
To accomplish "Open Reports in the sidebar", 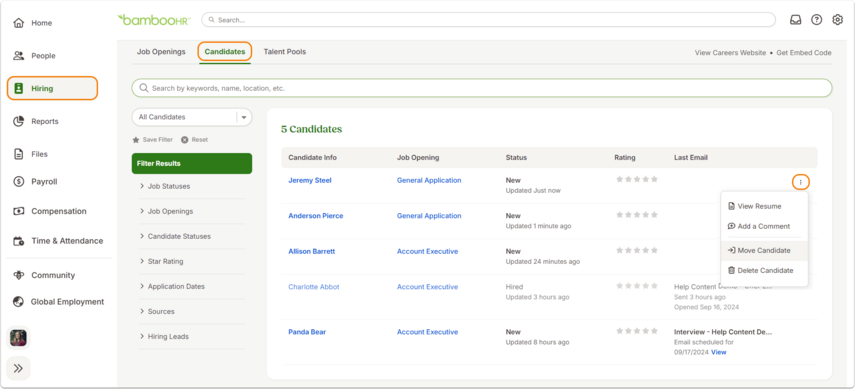I will click(36, 121).
